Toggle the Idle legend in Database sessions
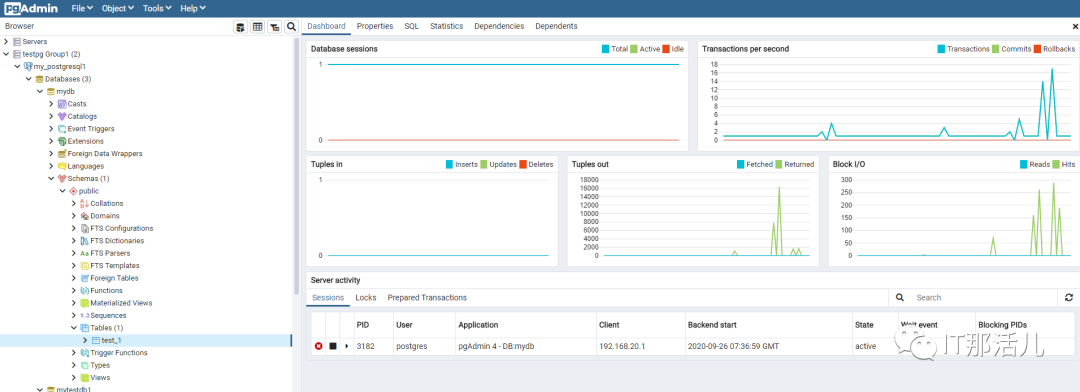The width and height of the screenshot is (1080, 392). tap(673, 49)
